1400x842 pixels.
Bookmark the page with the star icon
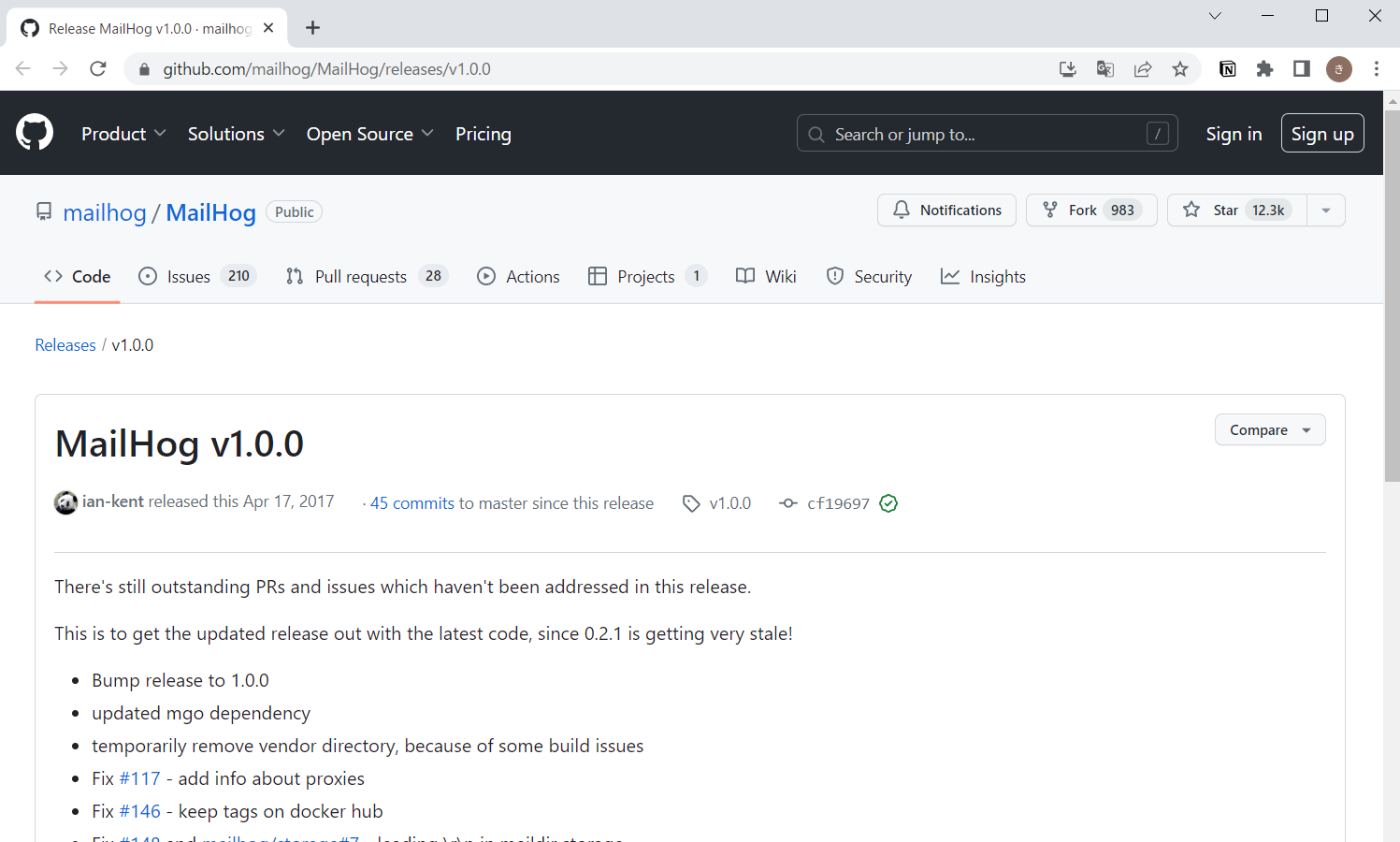[x=1180, y=68]
